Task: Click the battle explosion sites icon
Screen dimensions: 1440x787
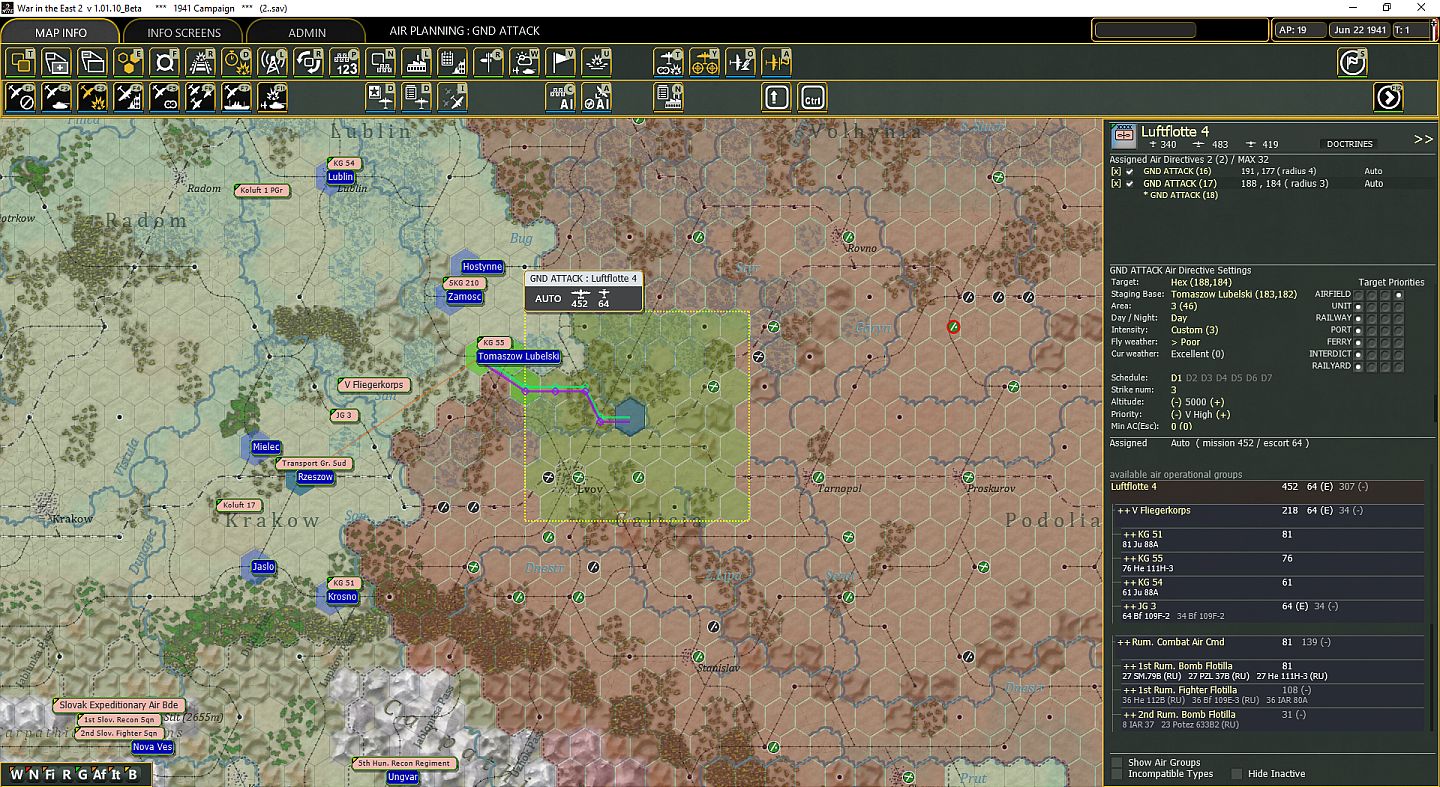Action: (x=597, y=62)
